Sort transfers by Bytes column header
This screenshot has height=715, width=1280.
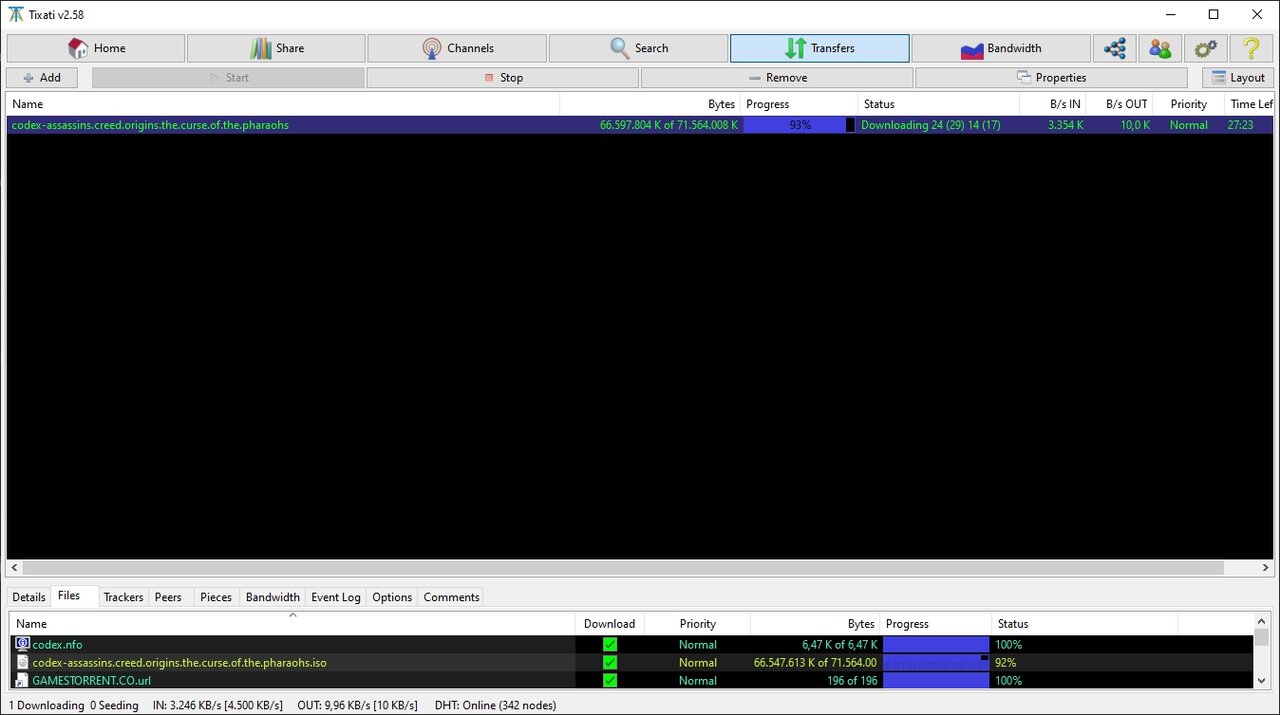pyautogui.click(x=649, y=104)
